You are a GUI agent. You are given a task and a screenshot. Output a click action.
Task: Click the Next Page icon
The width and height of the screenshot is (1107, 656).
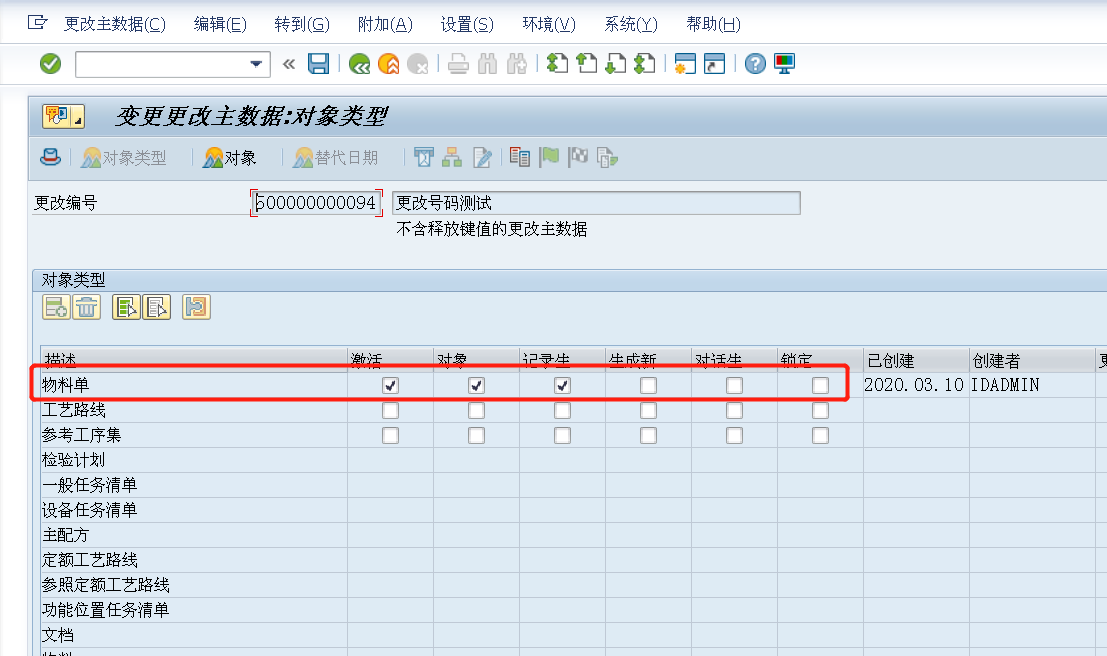point(616,64)
